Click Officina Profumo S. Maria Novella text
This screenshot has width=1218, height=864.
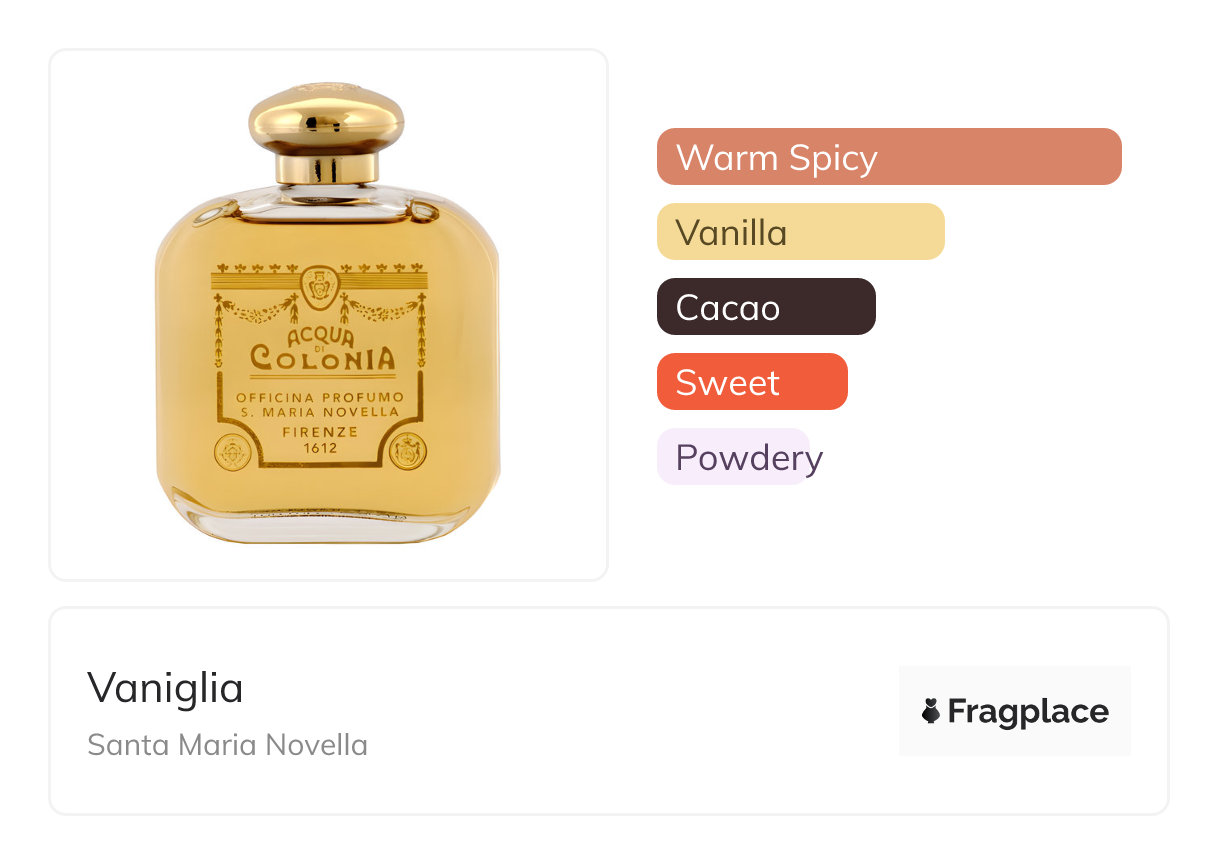pos(321,405)
